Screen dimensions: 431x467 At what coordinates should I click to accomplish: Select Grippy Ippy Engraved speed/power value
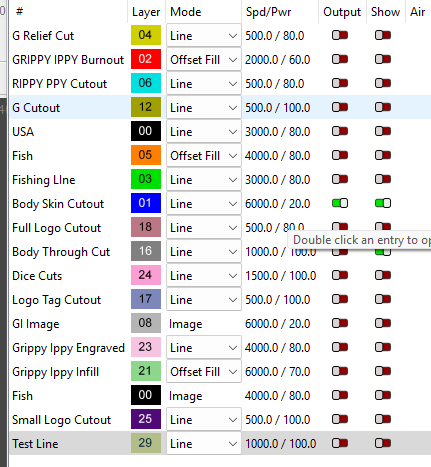(x=277, y=348)
